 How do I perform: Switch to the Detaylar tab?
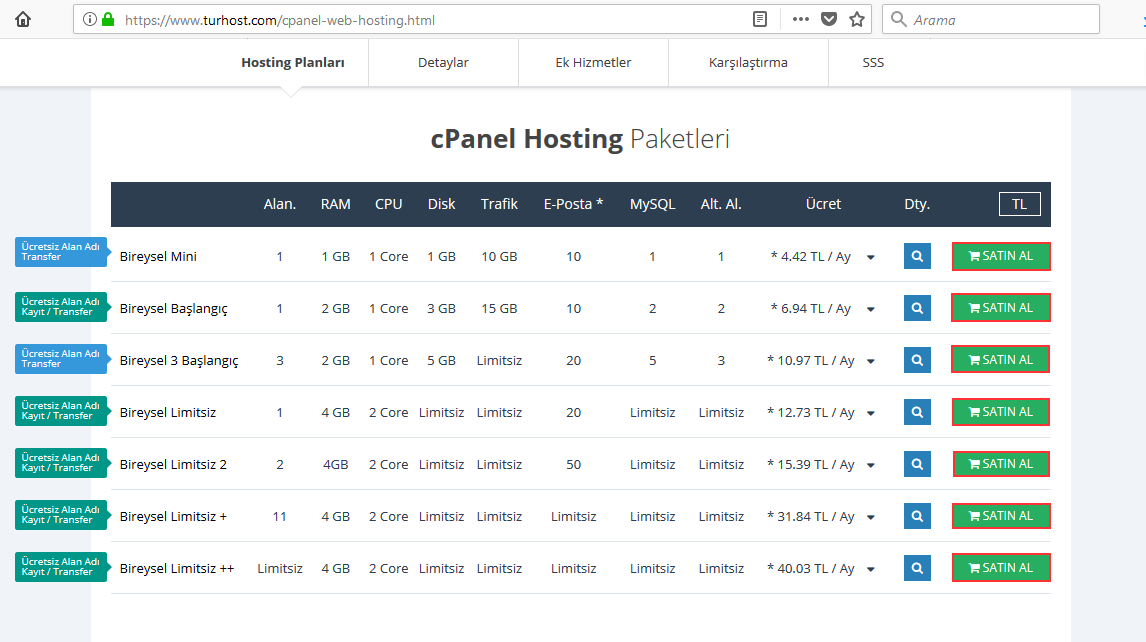pos(443,62)
